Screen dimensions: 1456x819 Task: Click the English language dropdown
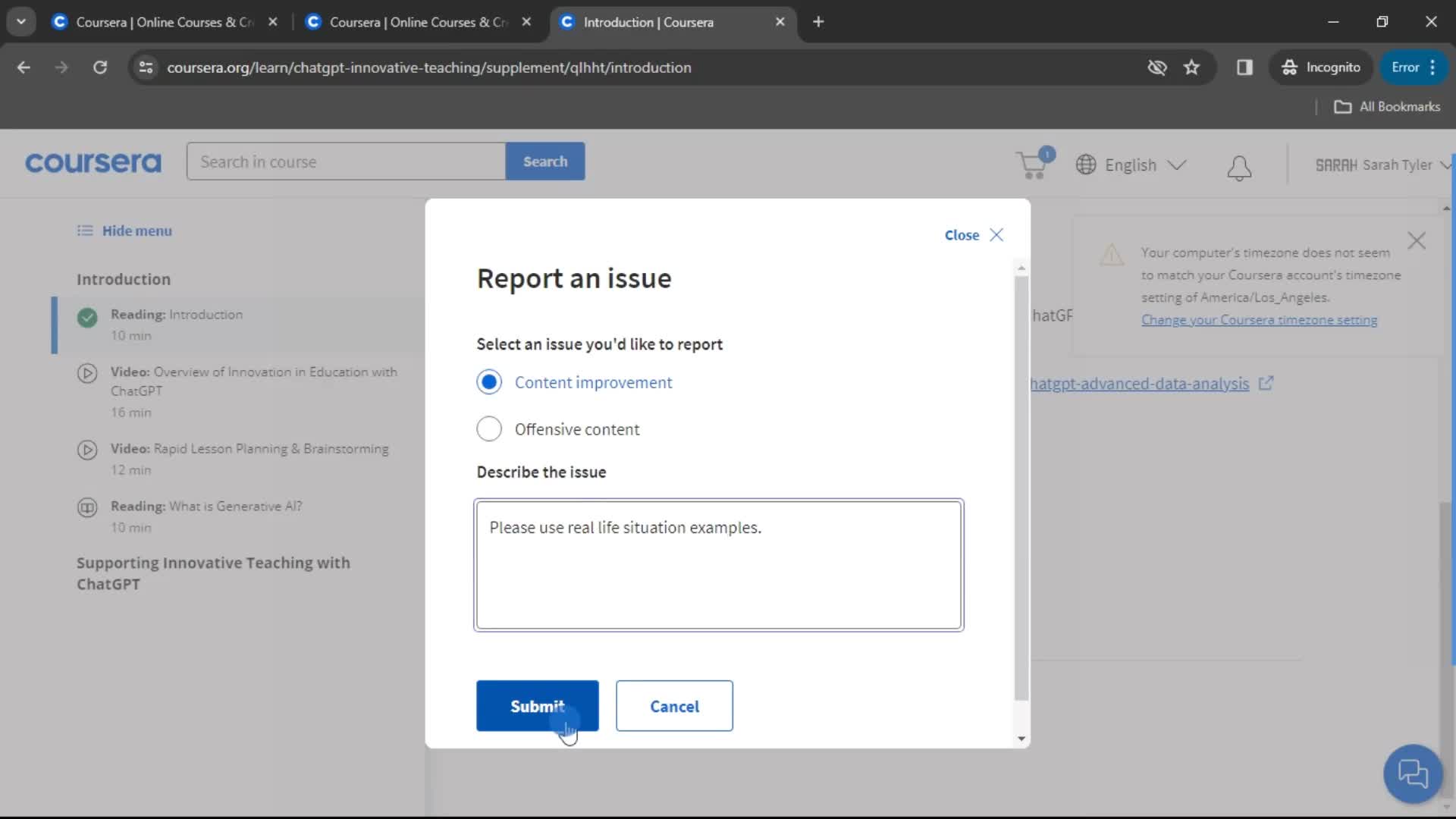(x=1131, y=164)
